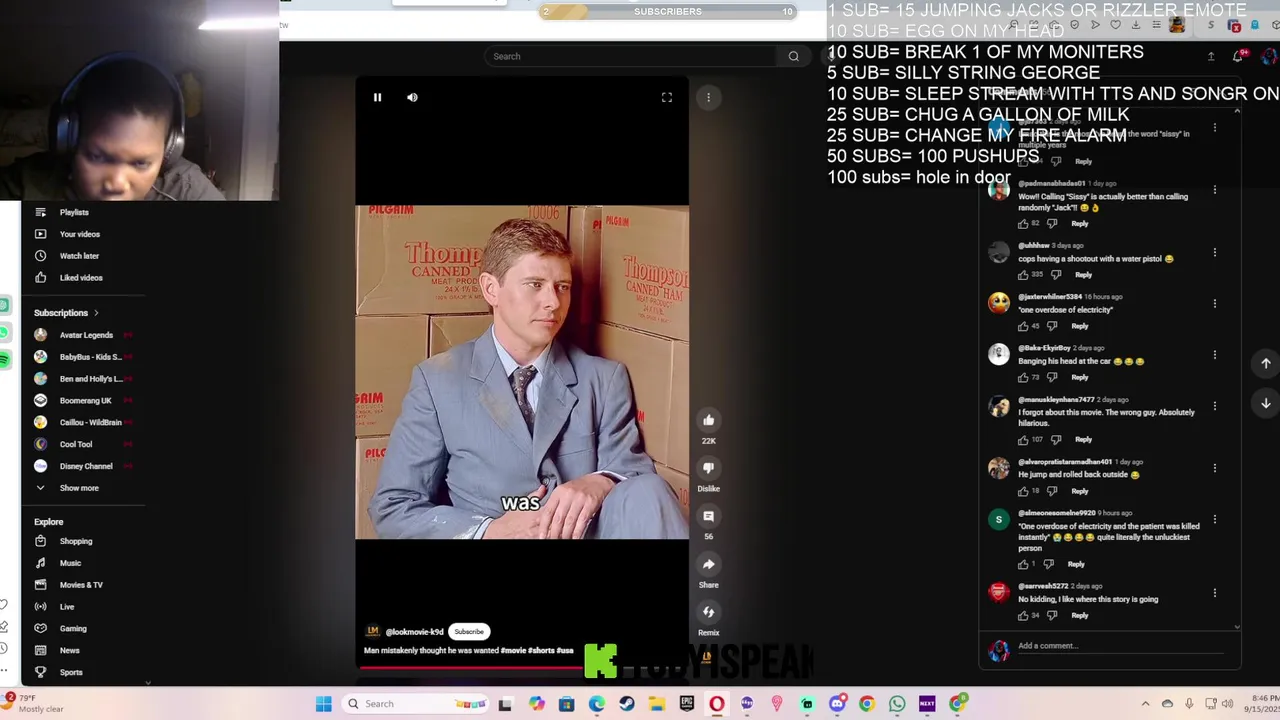Go to next Short with down arrow
This screenshot has width=1280, height=720.
[1266, 403]
